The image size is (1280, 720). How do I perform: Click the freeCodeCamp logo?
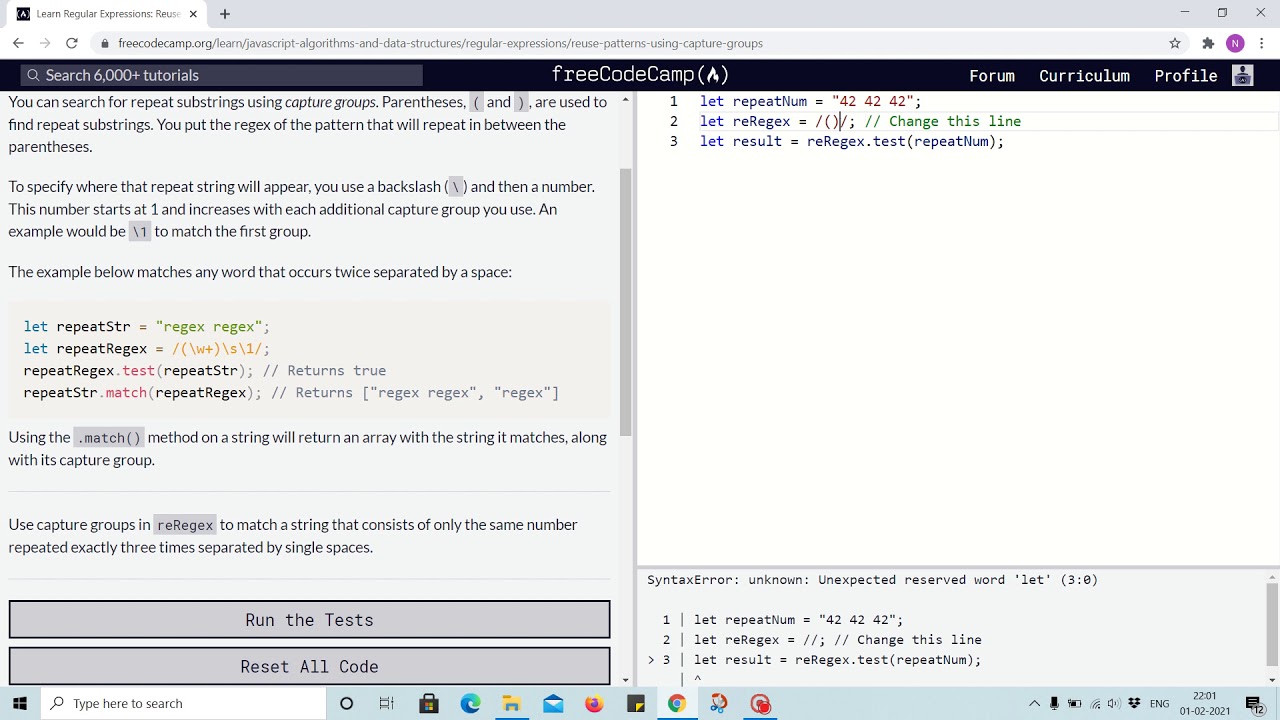640,75
